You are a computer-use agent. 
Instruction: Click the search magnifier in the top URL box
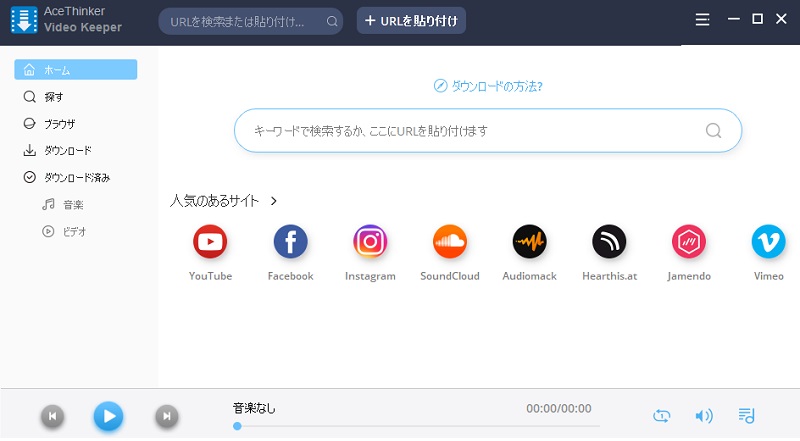pyautogui.click(x=332, y=21)
